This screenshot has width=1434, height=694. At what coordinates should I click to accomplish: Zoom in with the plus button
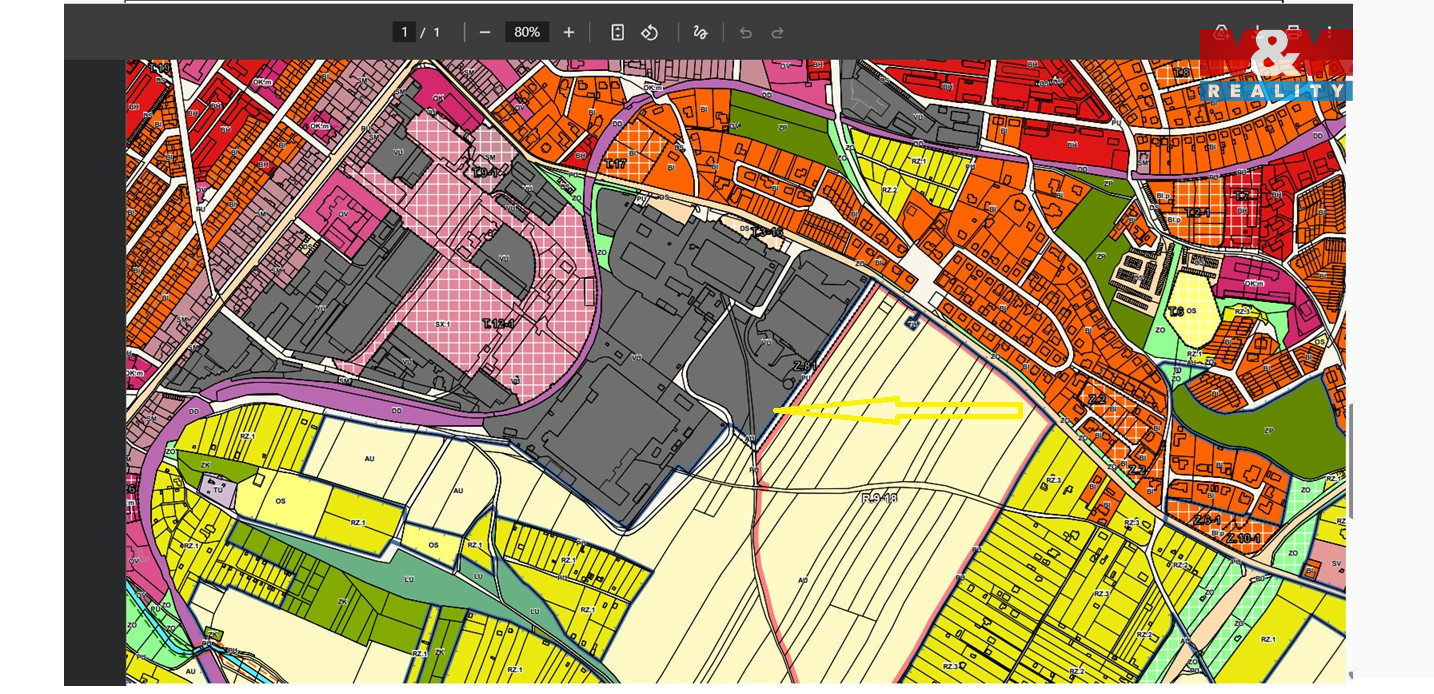569,32
